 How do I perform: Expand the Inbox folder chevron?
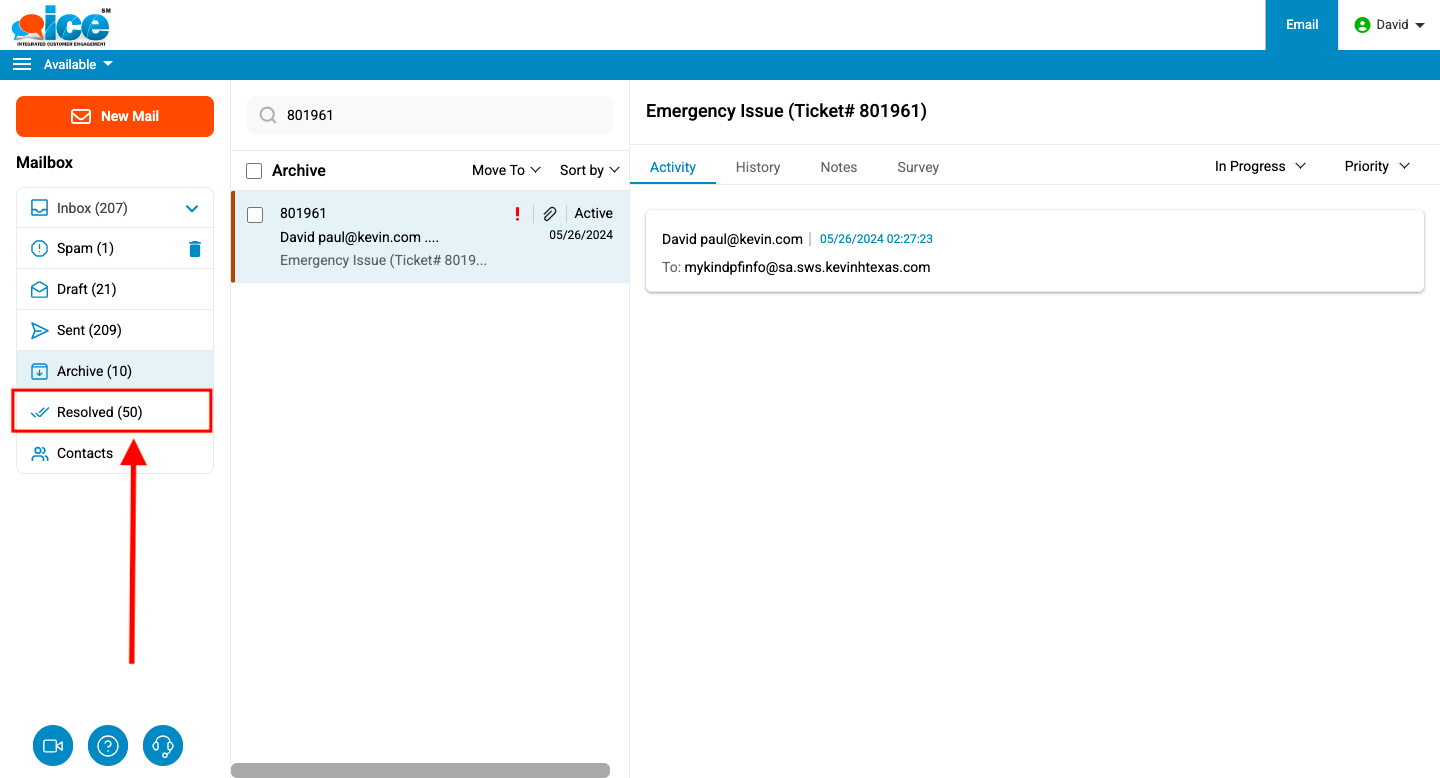pos(192,209)
